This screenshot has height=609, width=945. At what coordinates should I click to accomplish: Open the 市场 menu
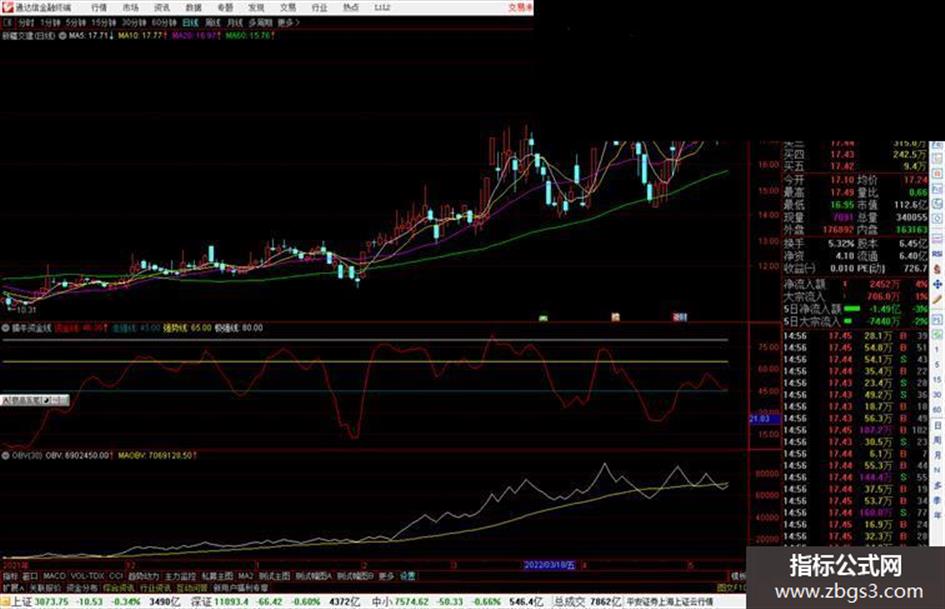point(130,8)
